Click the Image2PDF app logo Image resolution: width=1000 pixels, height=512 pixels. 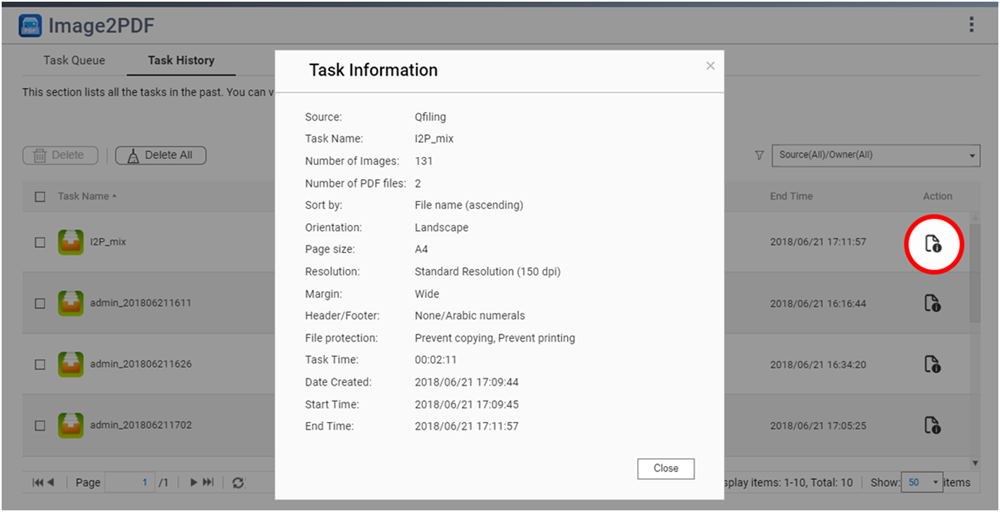coord(30,25)
